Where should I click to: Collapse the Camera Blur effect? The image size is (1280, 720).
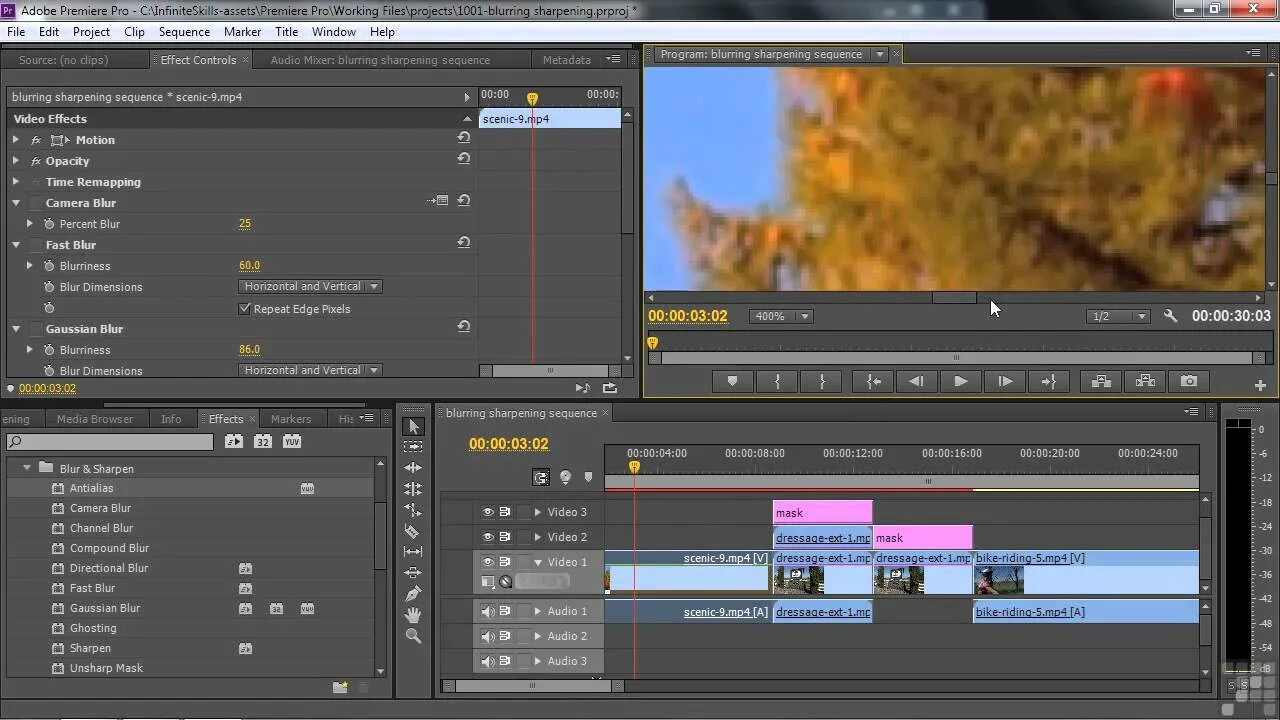coord(15,203)
